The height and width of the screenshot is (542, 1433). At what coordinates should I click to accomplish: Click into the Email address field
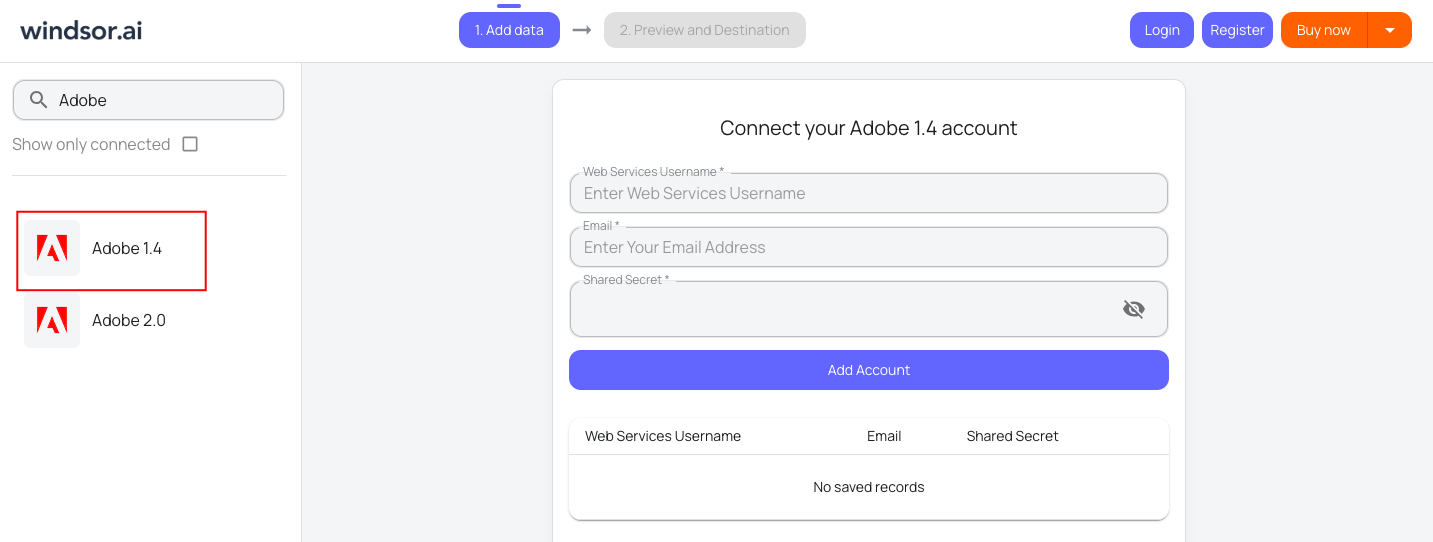coord(868,248)
